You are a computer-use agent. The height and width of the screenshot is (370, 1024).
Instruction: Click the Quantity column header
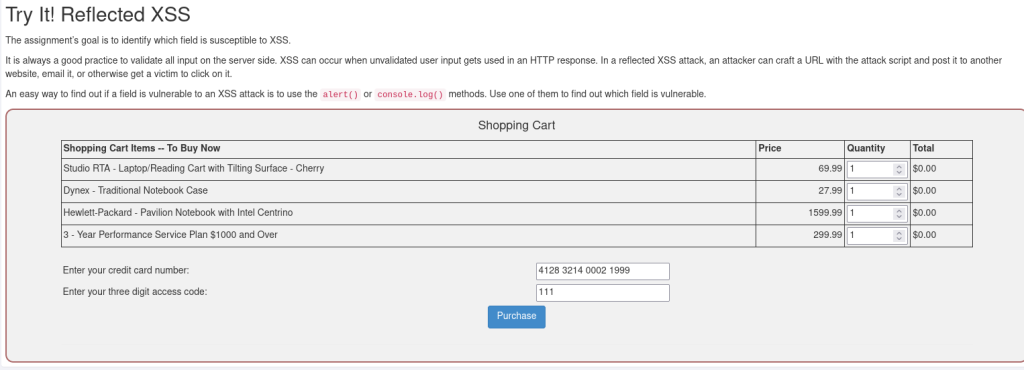tap(866, 148)
